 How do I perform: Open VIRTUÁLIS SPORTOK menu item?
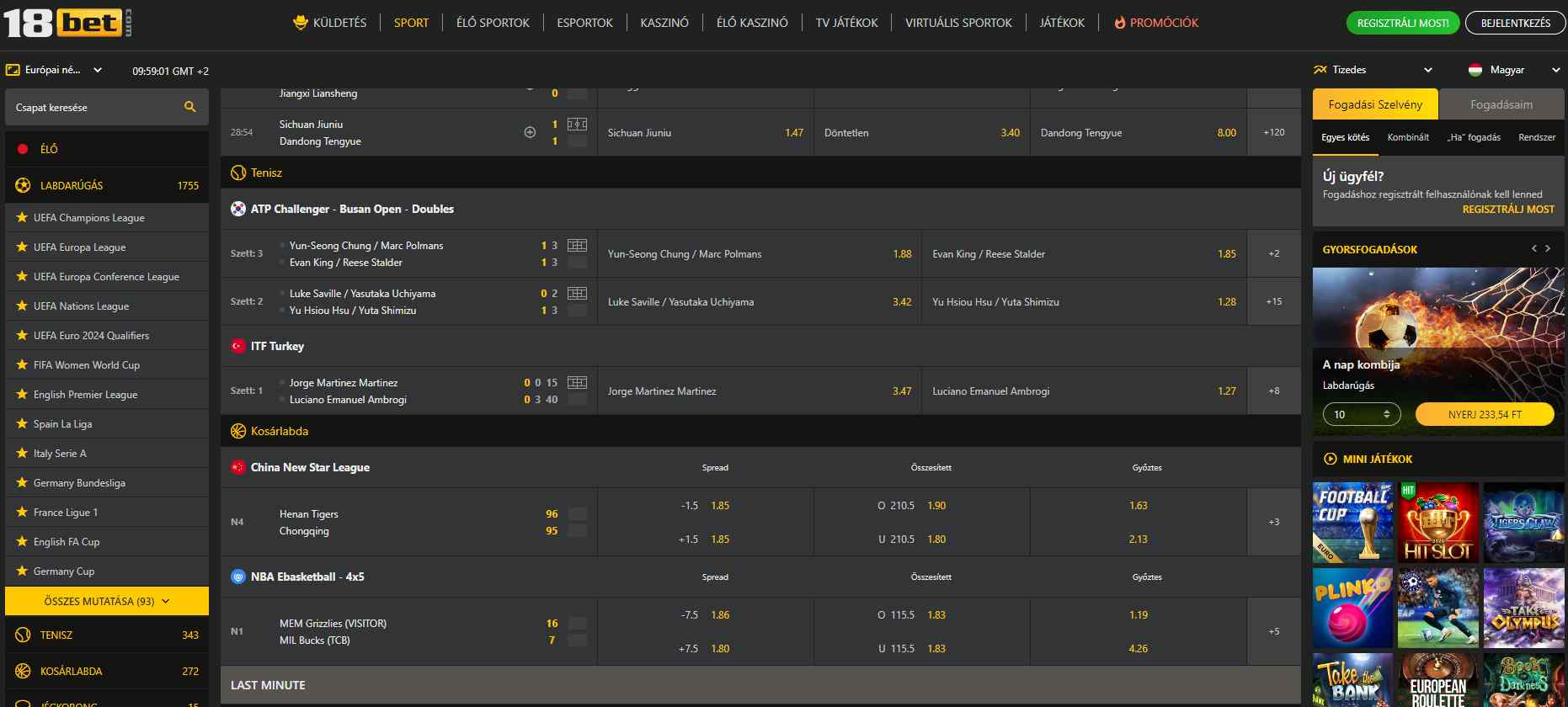coord(958,23)
